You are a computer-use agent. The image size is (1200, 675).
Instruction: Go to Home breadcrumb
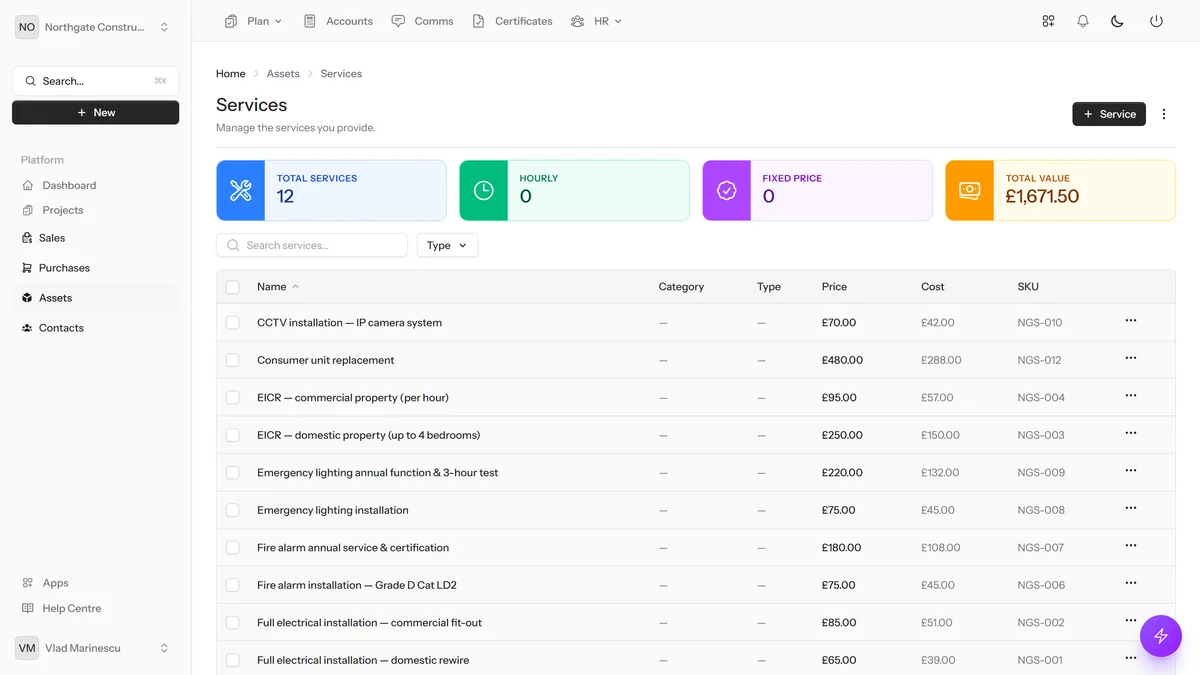[231, 74]
